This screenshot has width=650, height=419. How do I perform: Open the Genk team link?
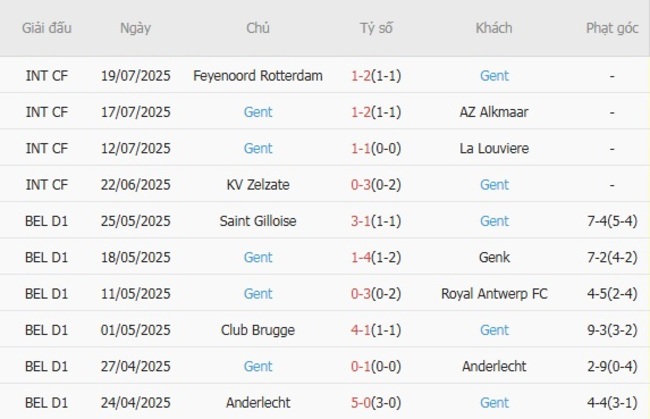494,257
